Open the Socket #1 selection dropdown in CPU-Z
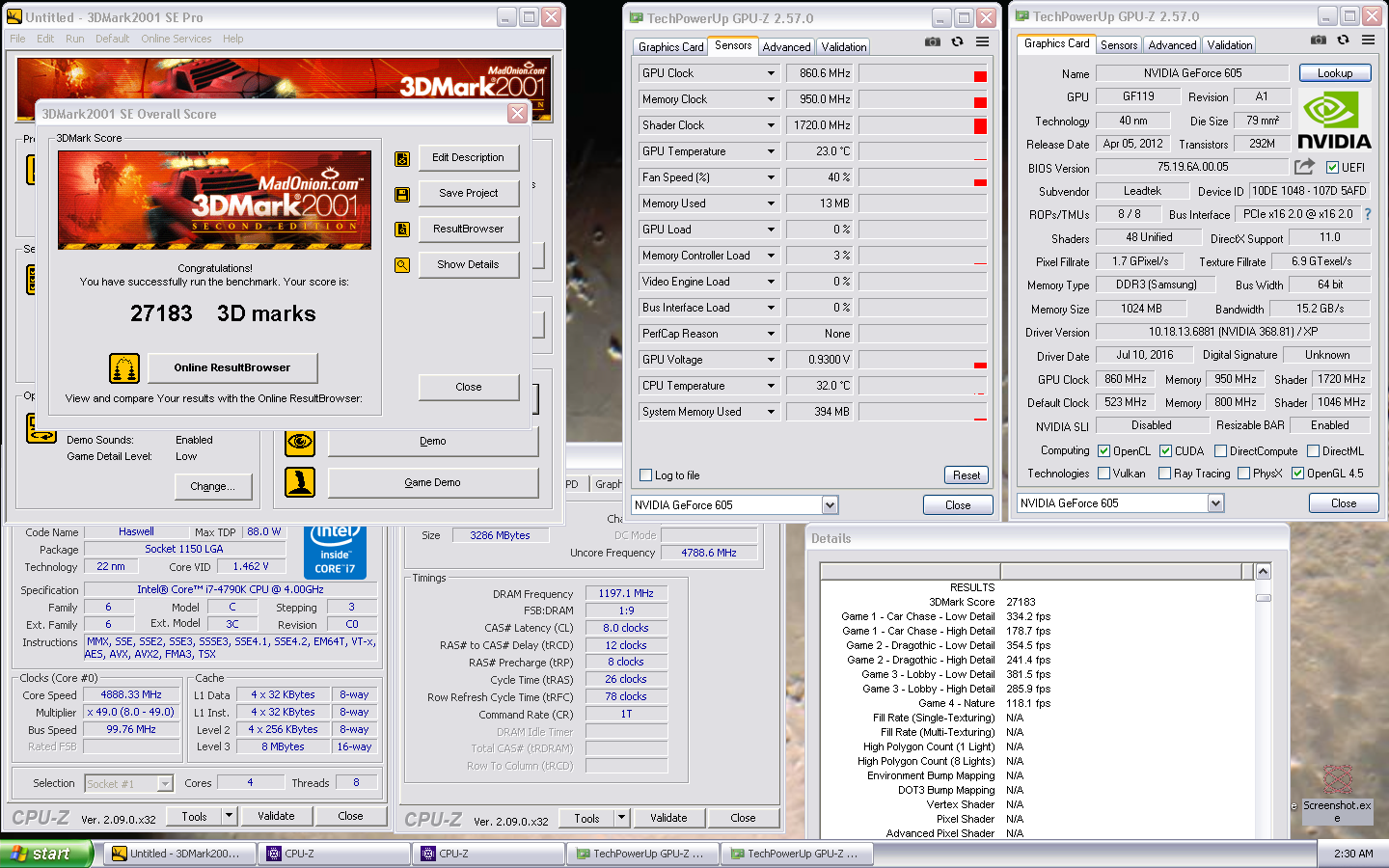Viewport: 1389px width, 868px height. point(165,784)
